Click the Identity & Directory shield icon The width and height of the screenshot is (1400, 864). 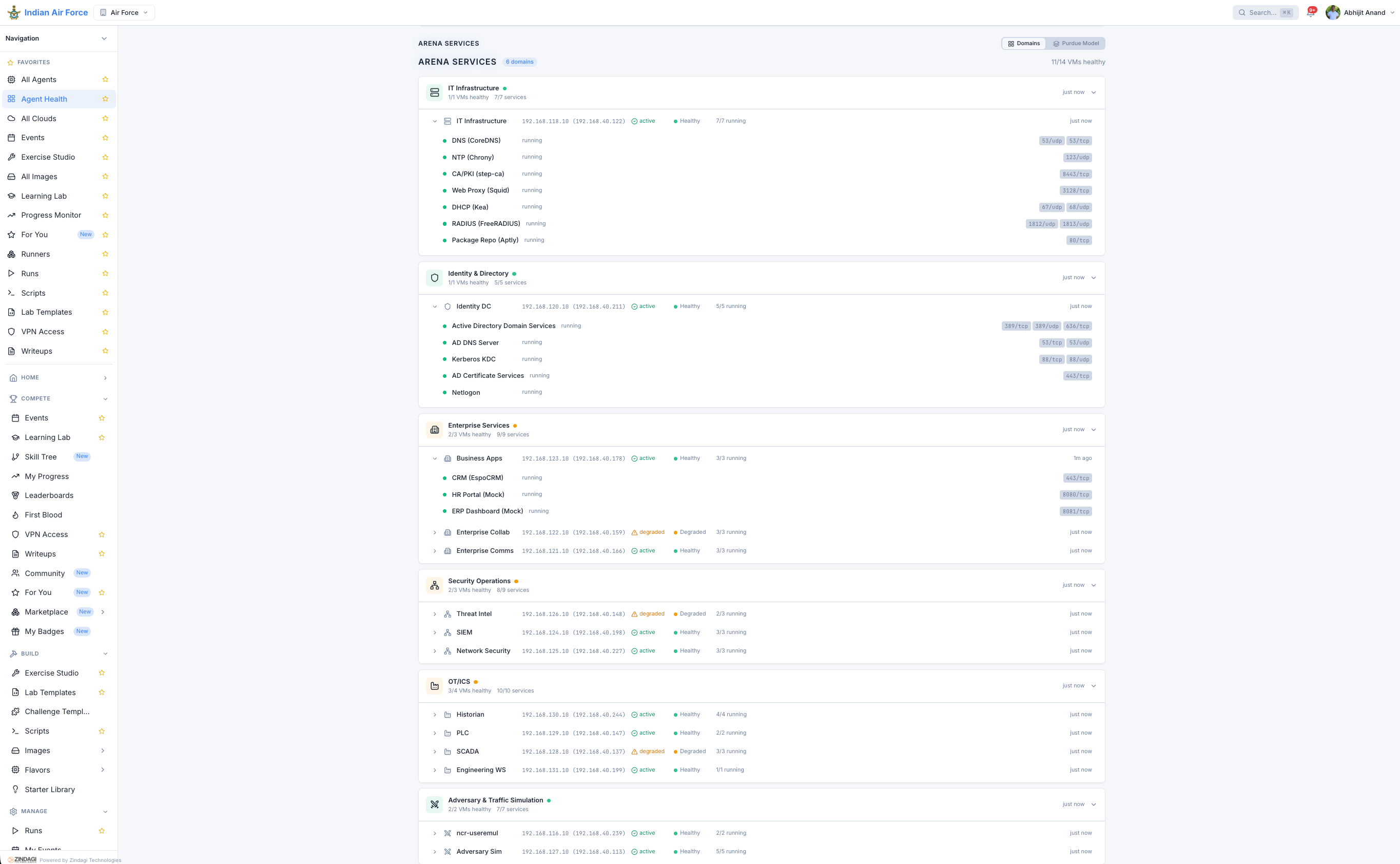click(x=434, y=278)
